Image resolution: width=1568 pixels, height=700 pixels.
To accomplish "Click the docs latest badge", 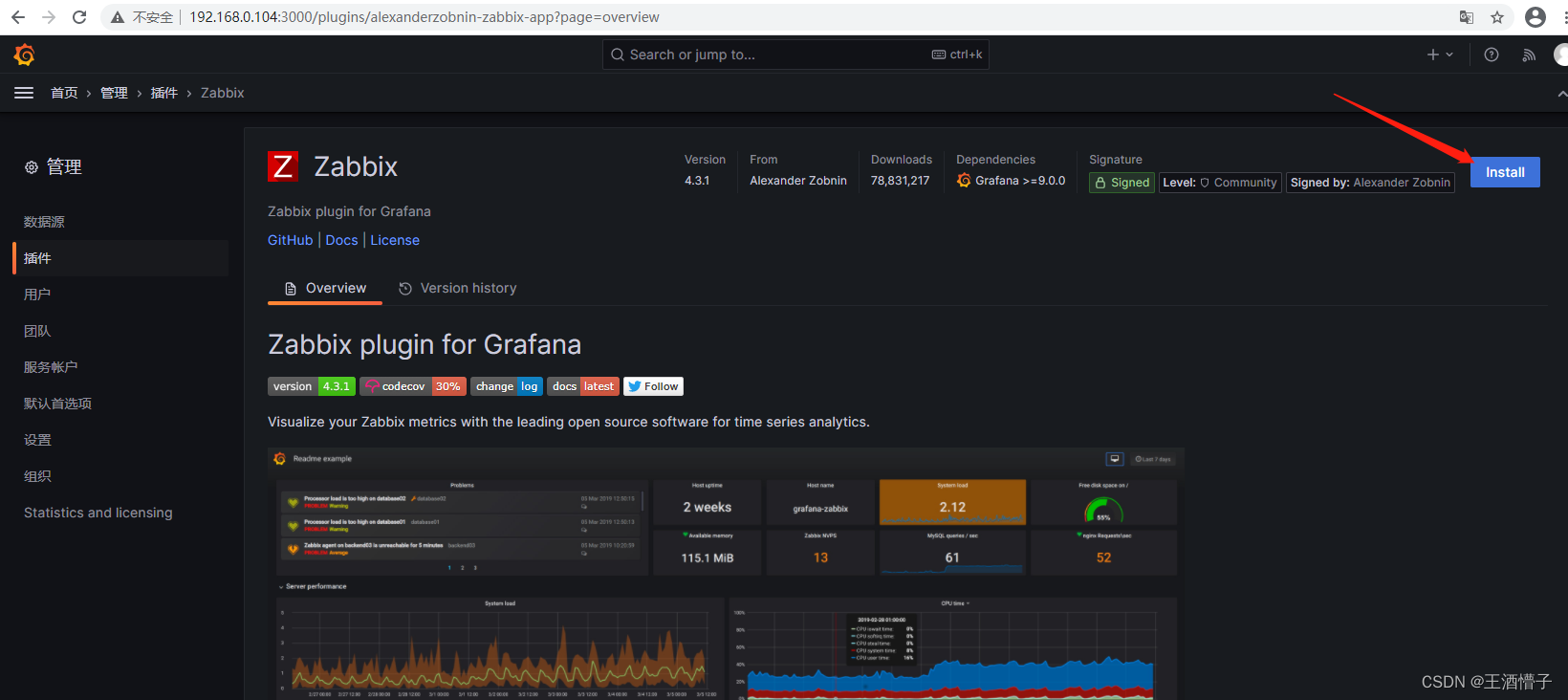I will (x=583, y=386).
